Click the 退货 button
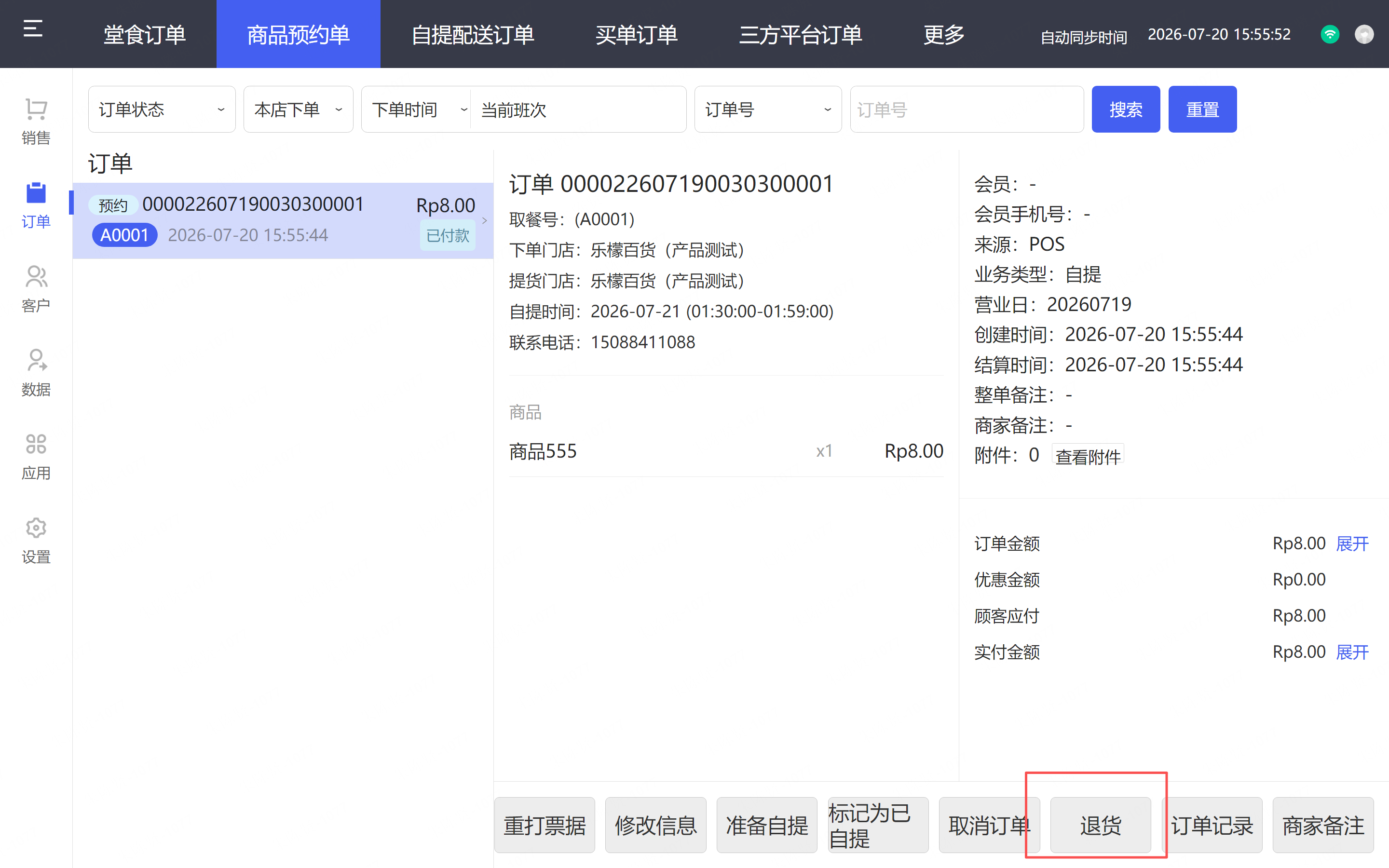 click(x=1100, y=825)
